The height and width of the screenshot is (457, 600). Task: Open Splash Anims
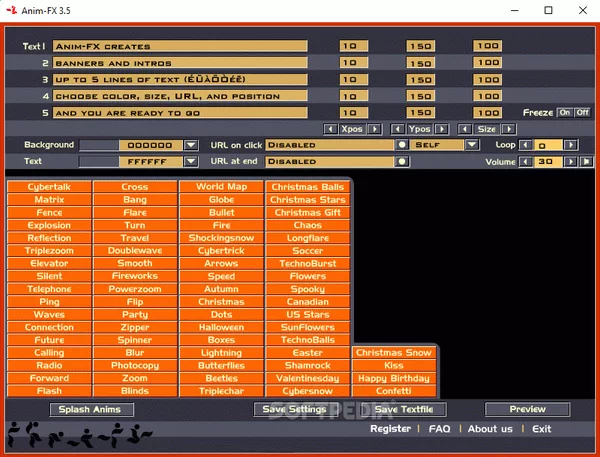coord(91,409)
